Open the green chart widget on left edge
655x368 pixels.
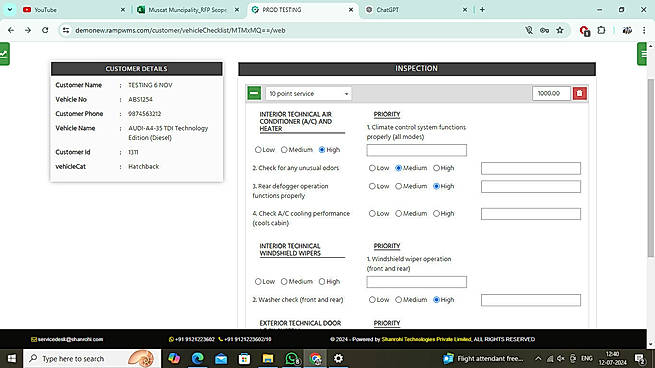tap(5, 54)
